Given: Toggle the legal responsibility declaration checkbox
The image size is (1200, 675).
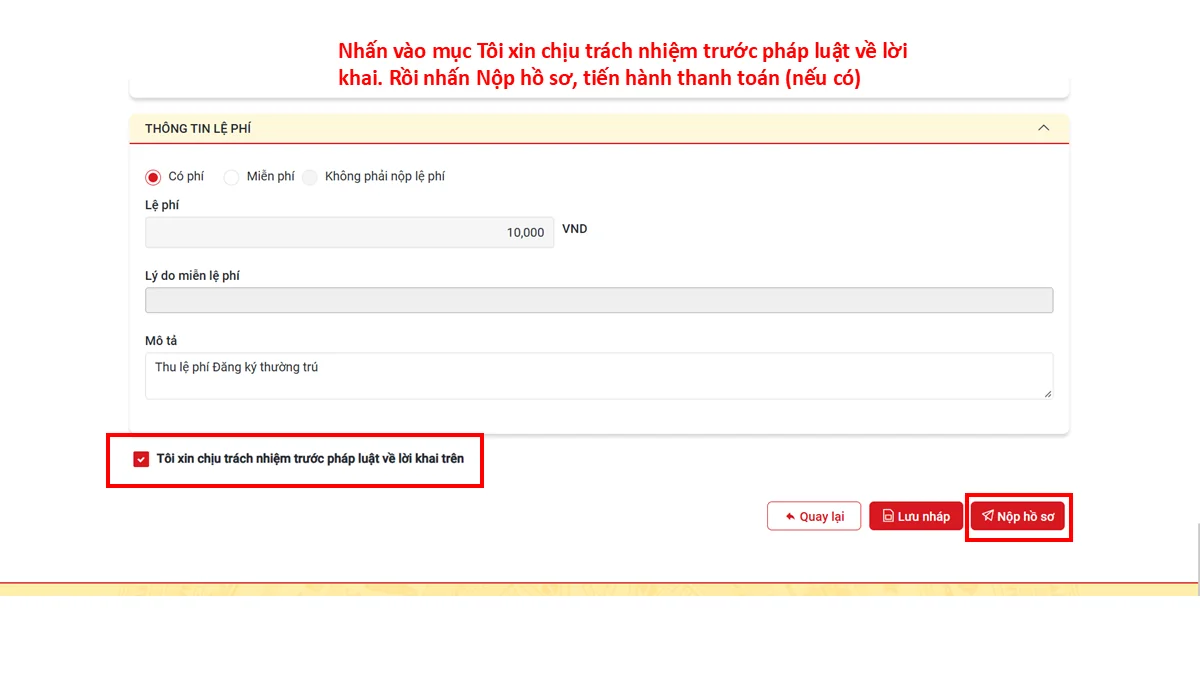Looking at the screenshot, I should pyautogui.click(x=141, y=460).
